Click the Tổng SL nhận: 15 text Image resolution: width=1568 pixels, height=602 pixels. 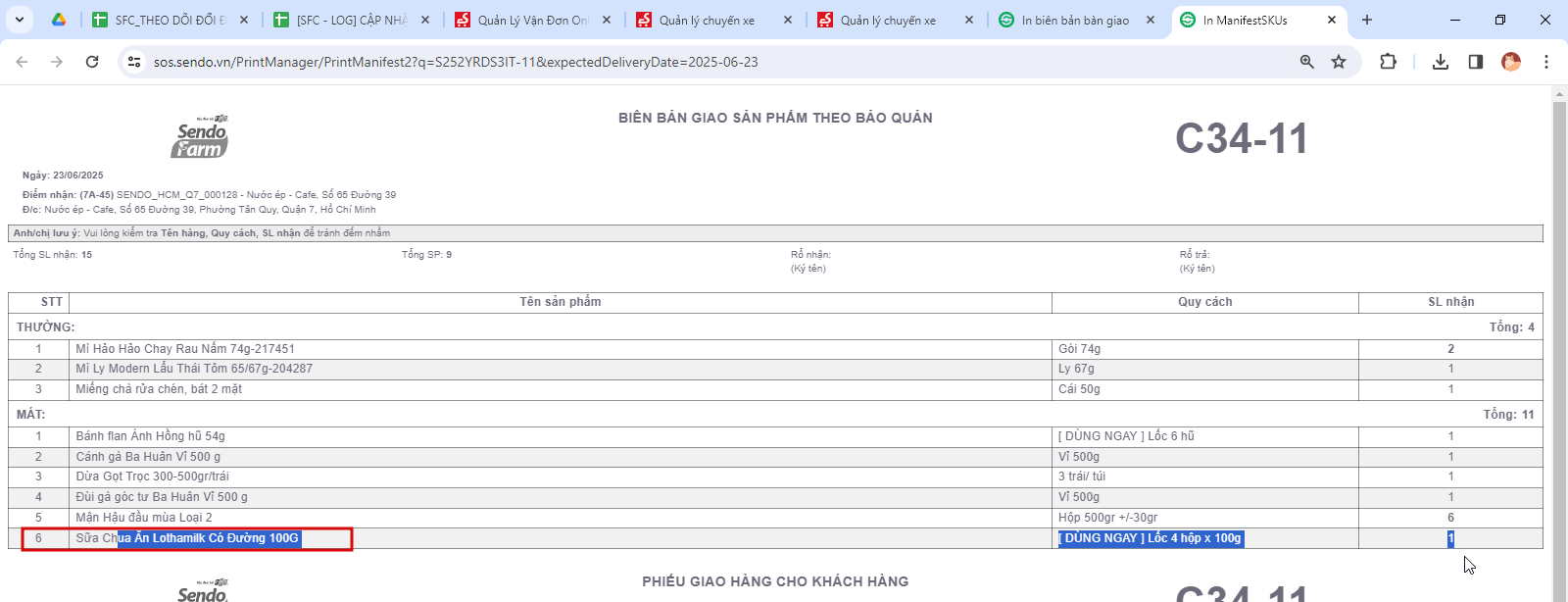pos(53,255)
